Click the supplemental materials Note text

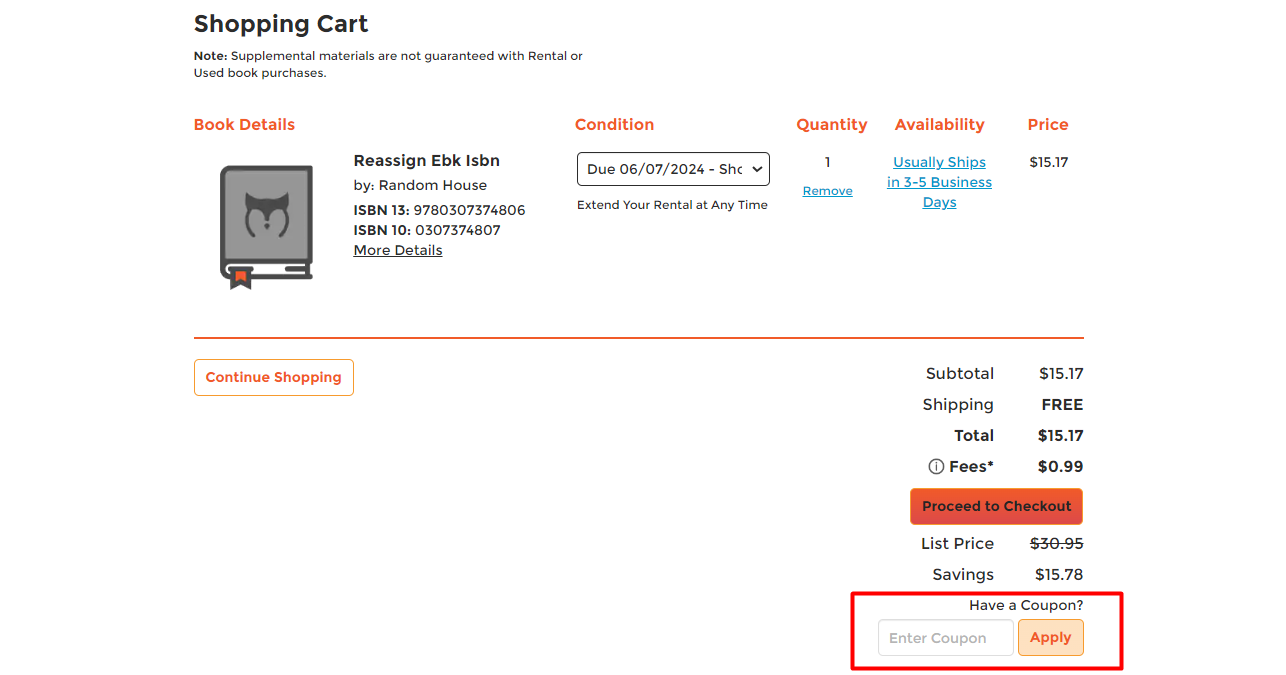pos(388,64)
